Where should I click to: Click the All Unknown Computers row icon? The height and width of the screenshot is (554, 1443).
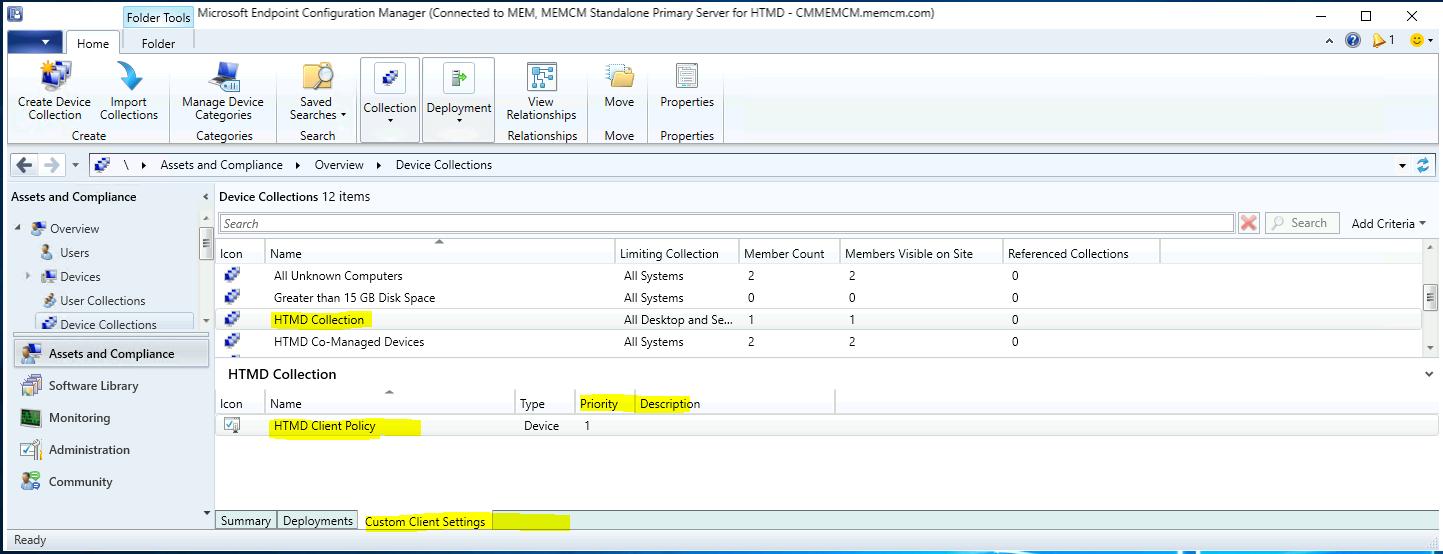click(232, 275)
